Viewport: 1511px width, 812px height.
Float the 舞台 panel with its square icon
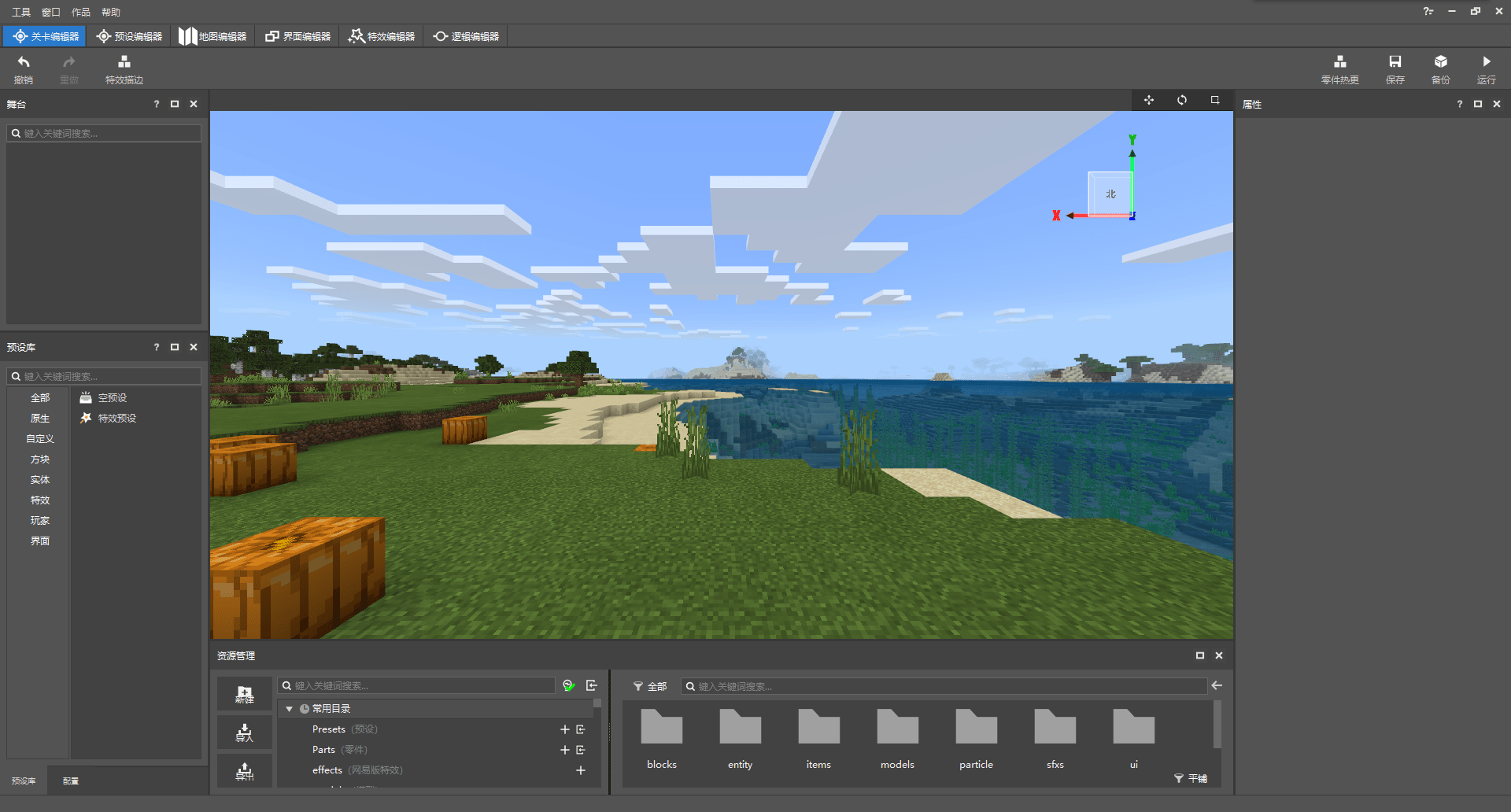tap(175, 104)
